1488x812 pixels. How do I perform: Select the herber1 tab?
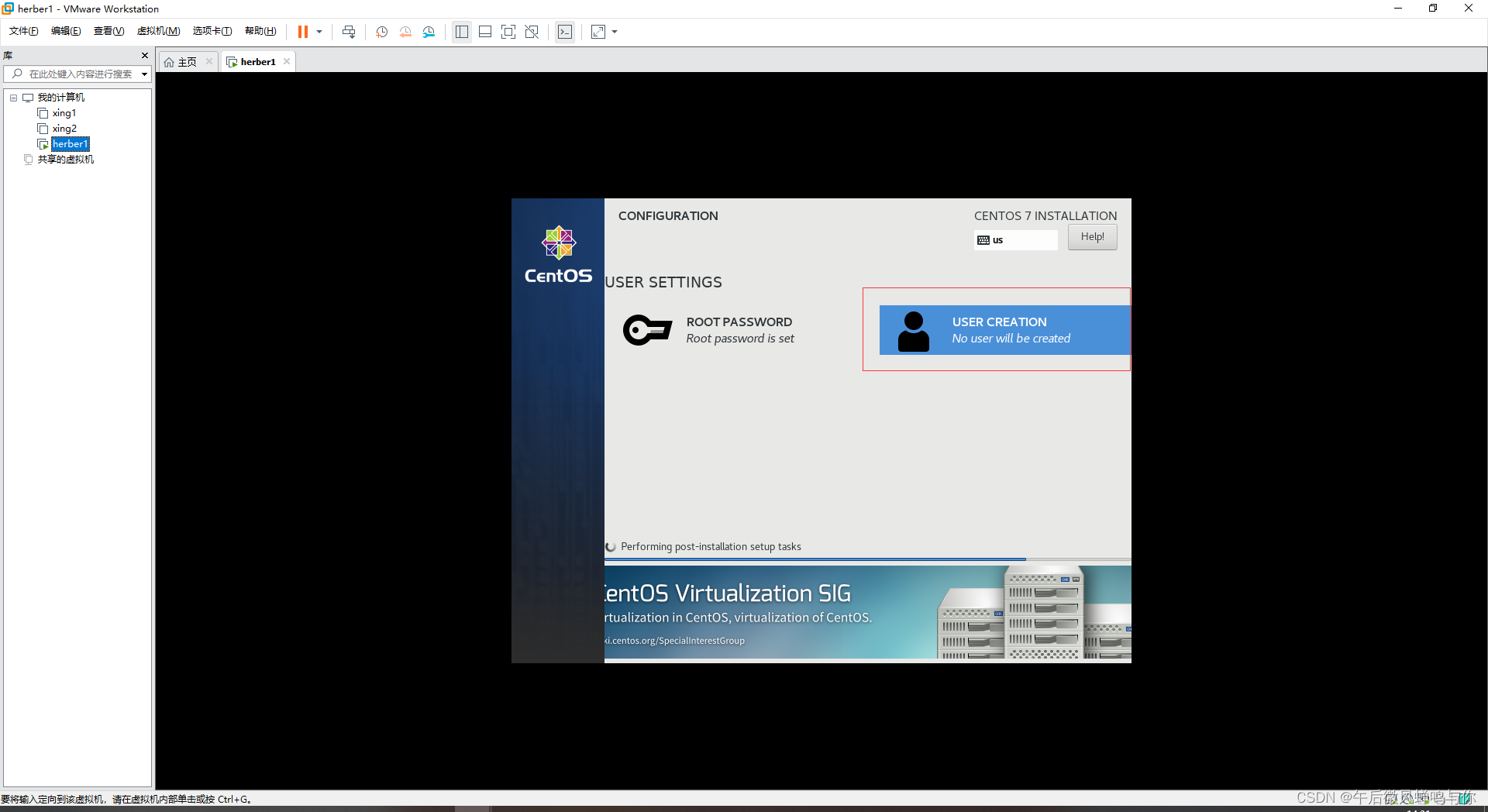tap(258, 62)
